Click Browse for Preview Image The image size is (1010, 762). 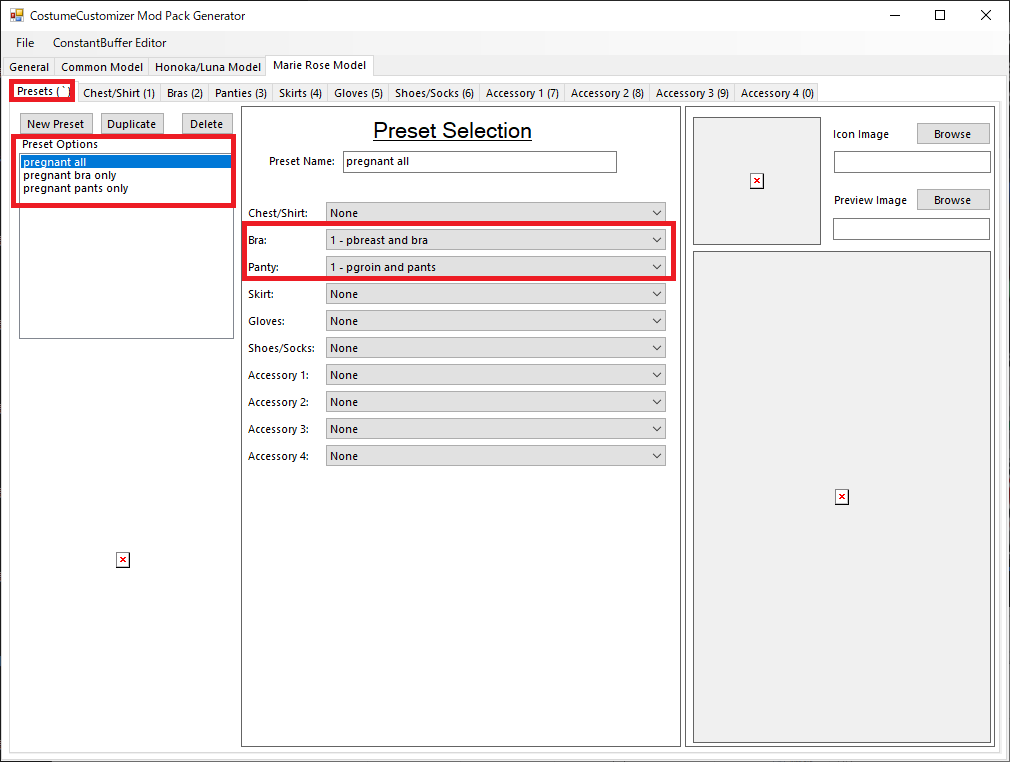pos(953,200)
